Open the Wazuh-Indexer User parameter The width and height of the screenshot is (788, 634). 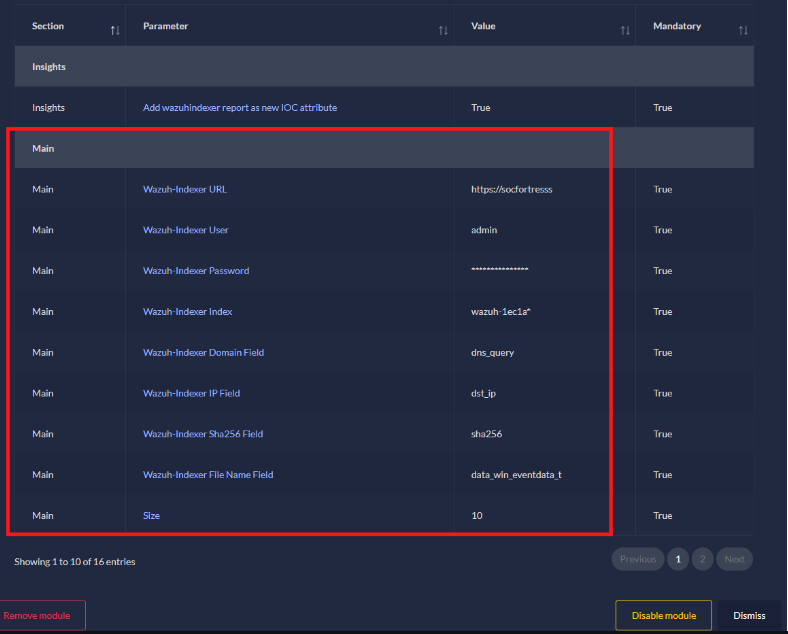185,230
